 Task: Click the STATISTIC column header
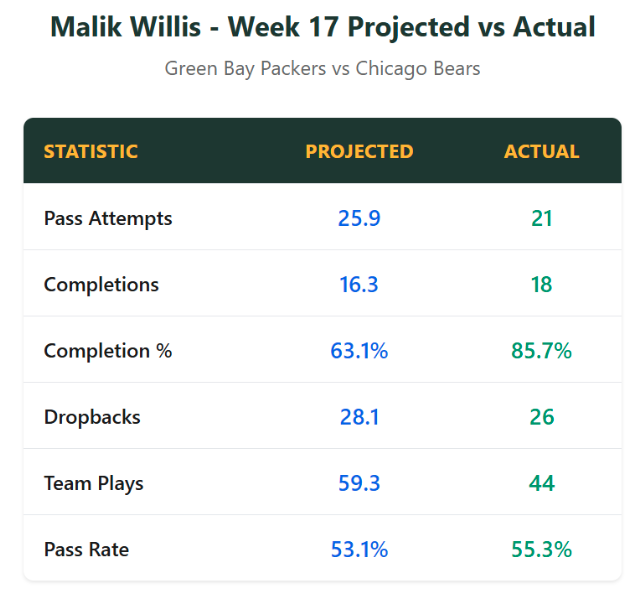click(91, 151)
